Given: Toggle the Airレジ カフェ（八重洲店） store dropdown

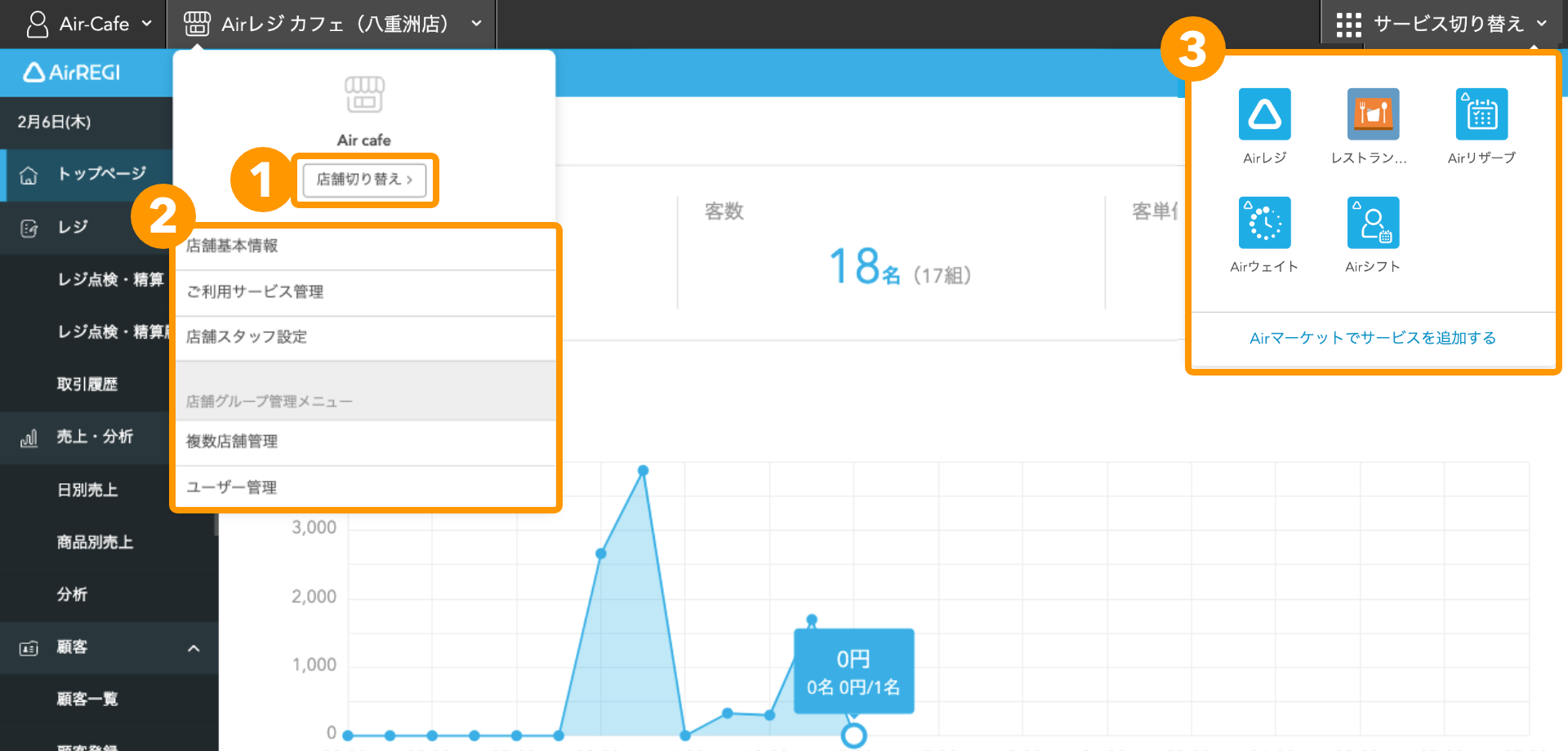Looking at the screenshot, I should tap(477, 24).
